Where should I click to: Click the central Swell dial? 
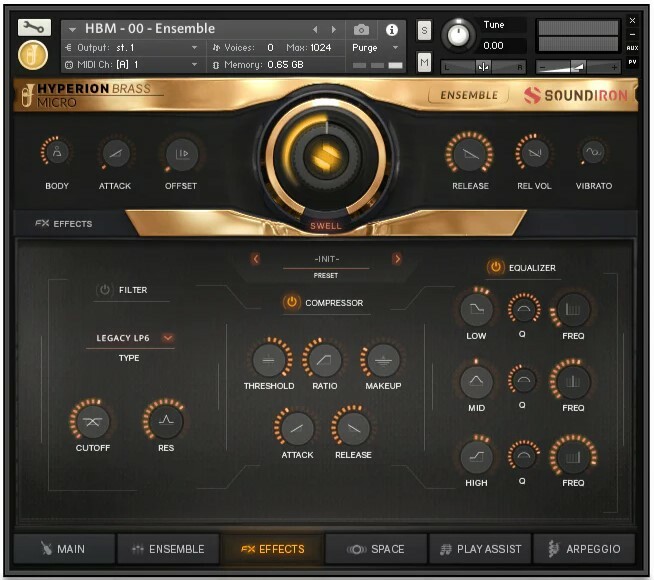click(x=326, y=158)
